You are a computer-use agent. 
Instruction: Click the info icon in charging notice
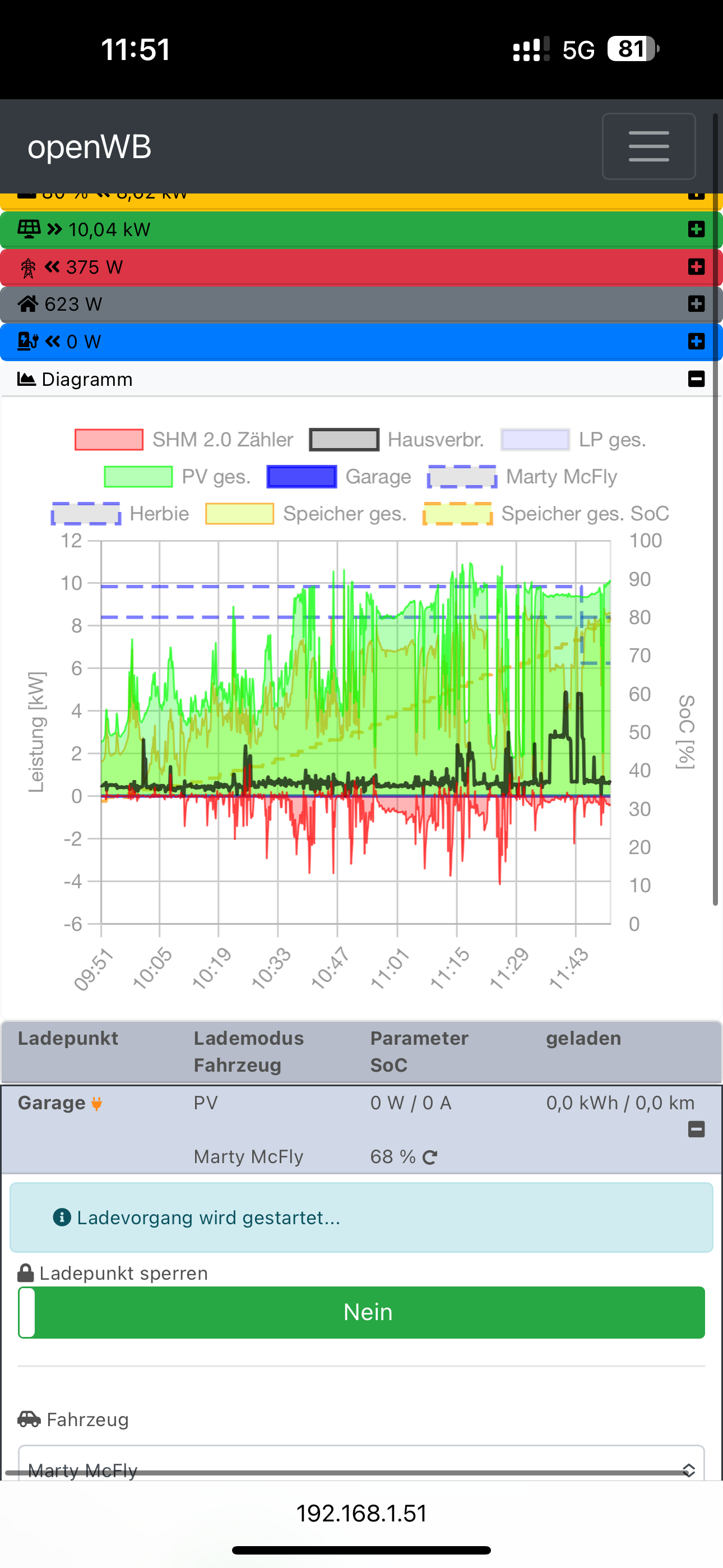point(62,1217)
